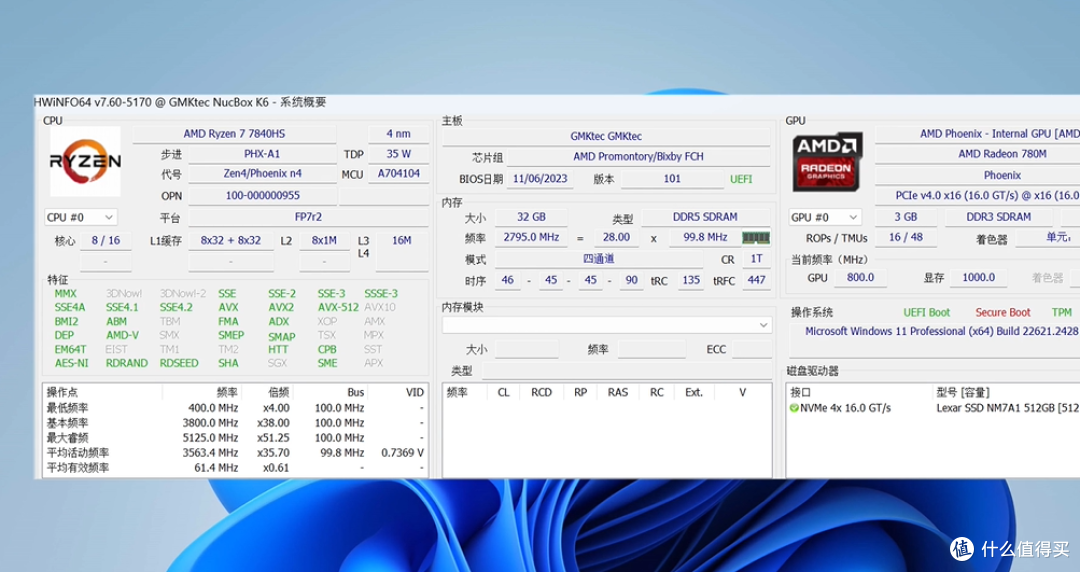This screenshot has width=1080, height=572.
Task: Click the 28.00 memory multiplier value
Action: tap(616, 237)
